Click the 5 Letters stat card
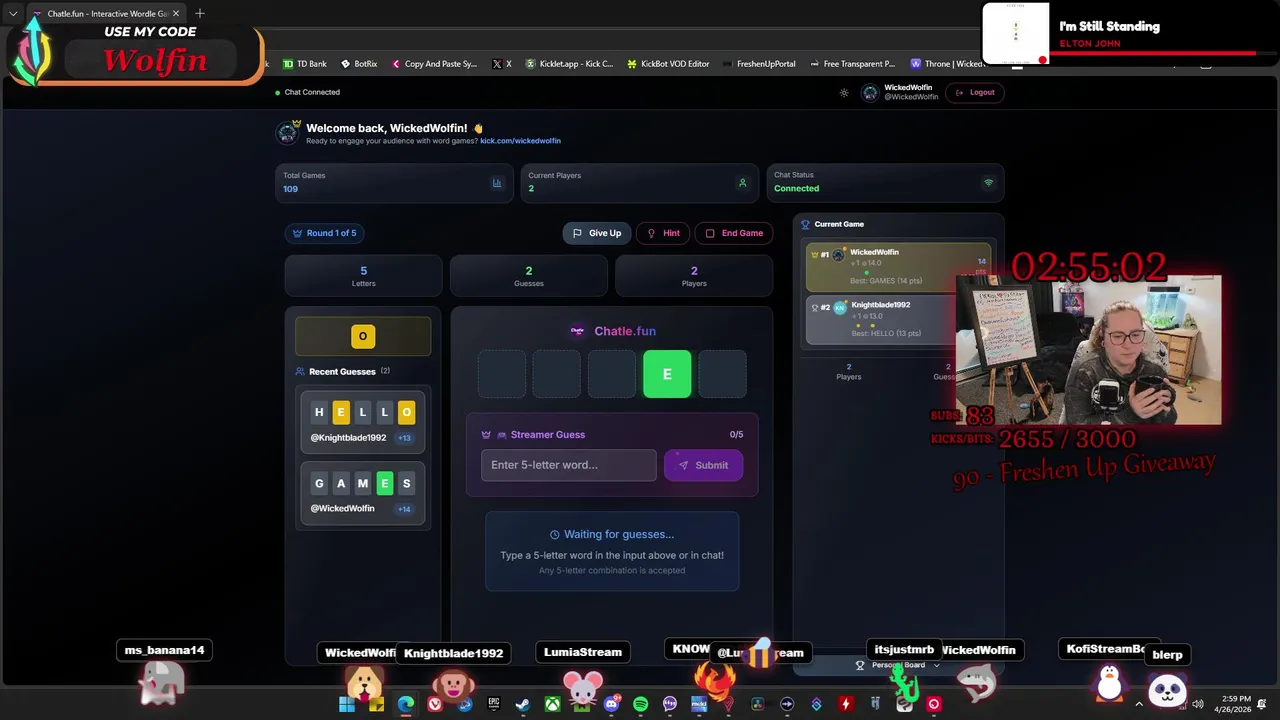 363,276
